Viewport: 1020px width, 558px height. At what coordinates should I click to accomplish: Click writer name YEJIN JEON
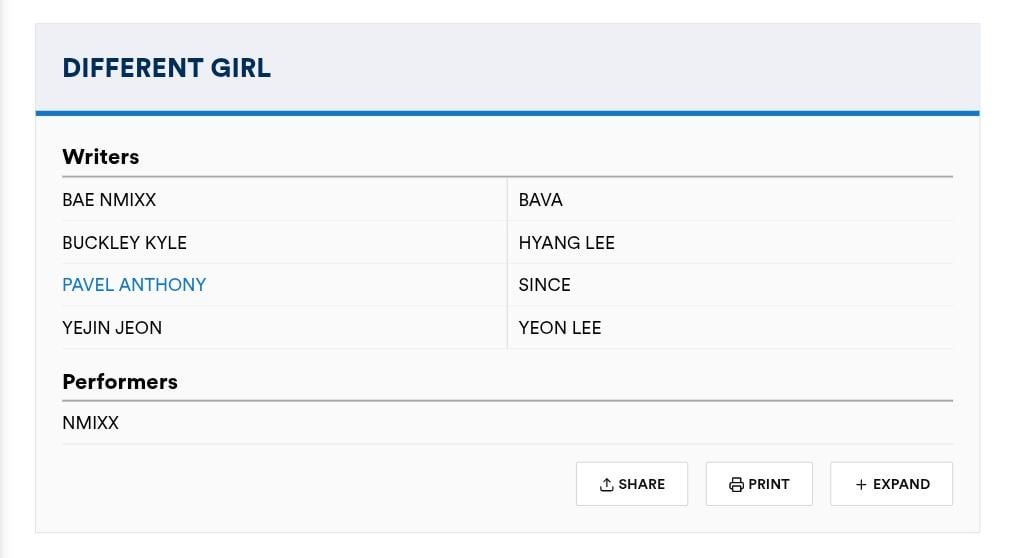[x=112, y=328]
